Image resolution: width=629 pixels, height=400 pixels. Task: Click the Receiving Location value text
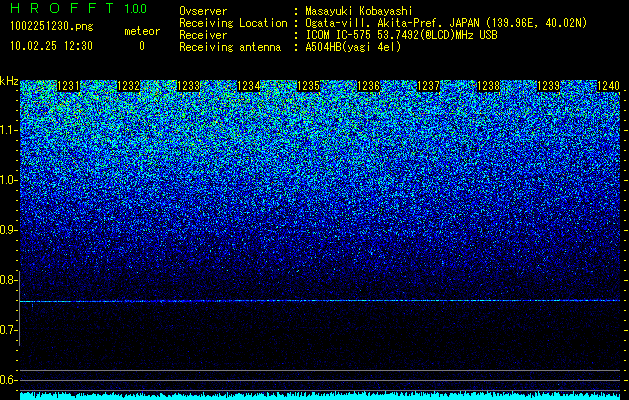(446, 24)
